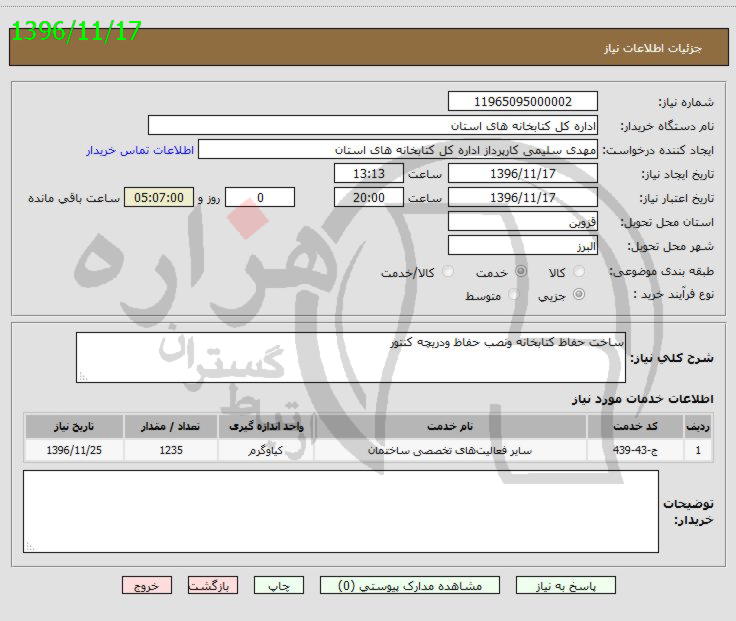This screenshot has height=621, width=736.
Task: Select the کالا category radio button
Action: click(x=580, y=271)
